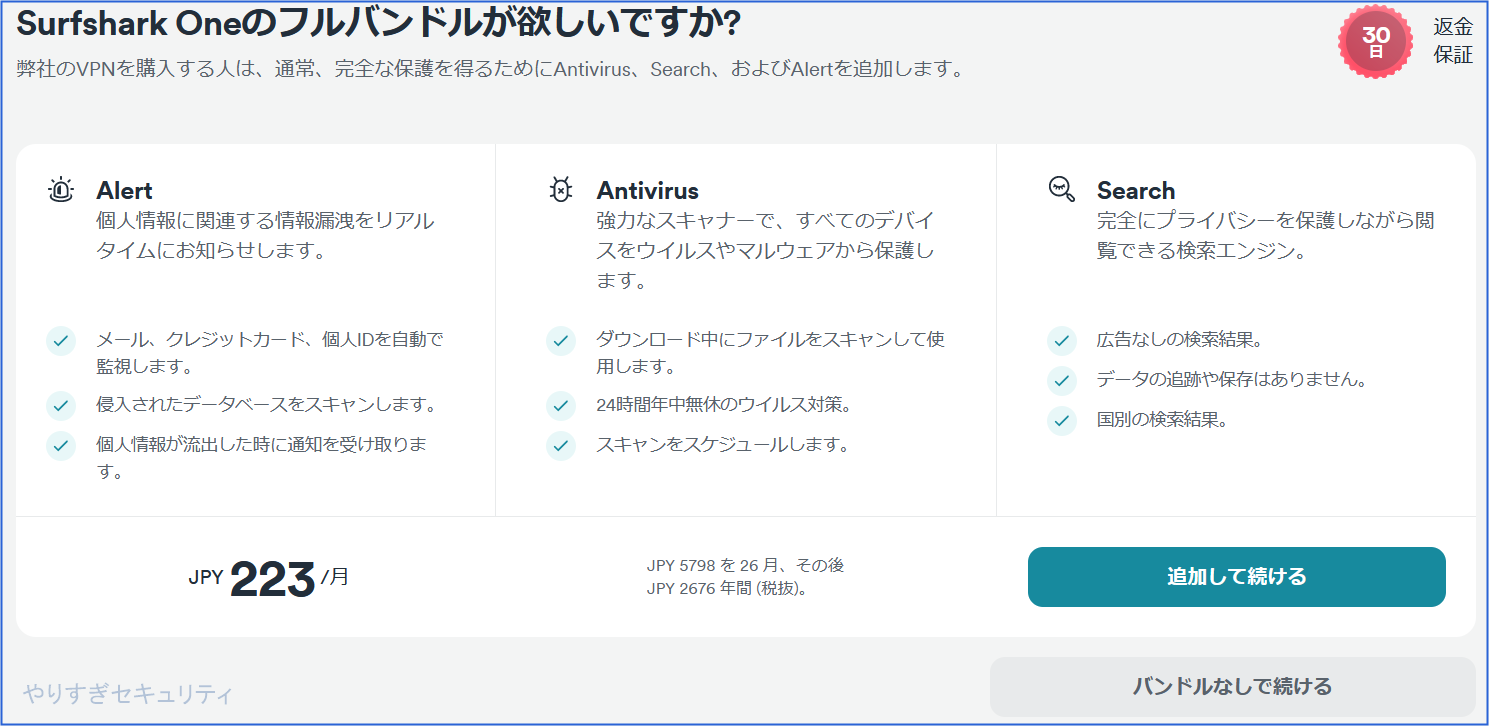Click the Alert heading
This screenshot has width=1489, height=726.
pyautogui.click(x=125, y=190)
